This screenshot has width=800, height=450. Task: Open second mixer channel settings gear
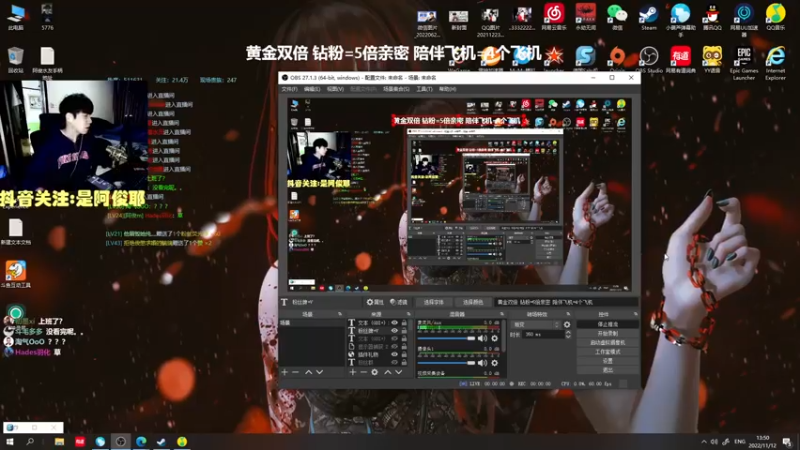(494, 363)
